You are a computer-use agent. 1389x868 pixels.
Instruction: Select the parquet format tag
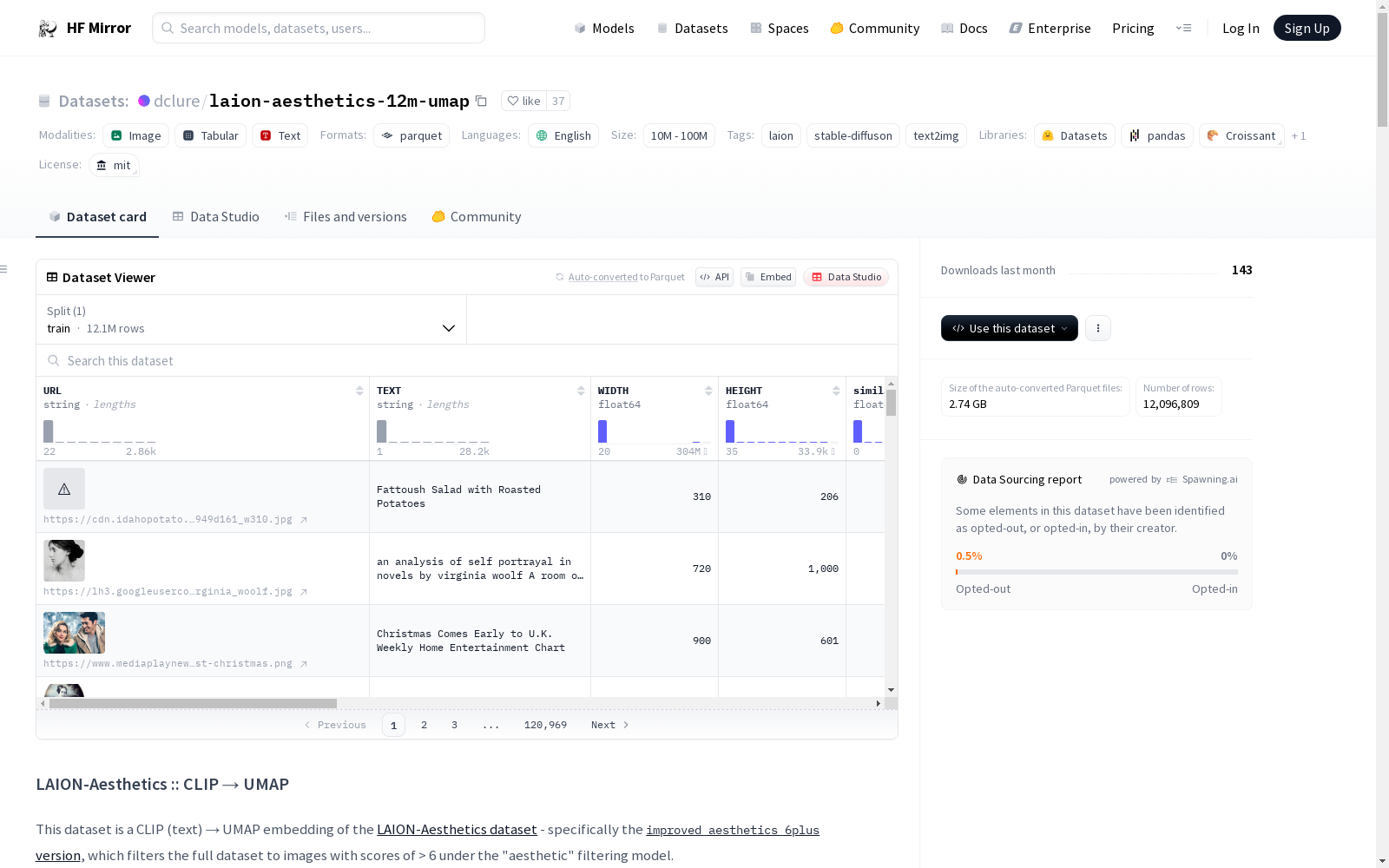pyautogui.click(x=411, y=135)
